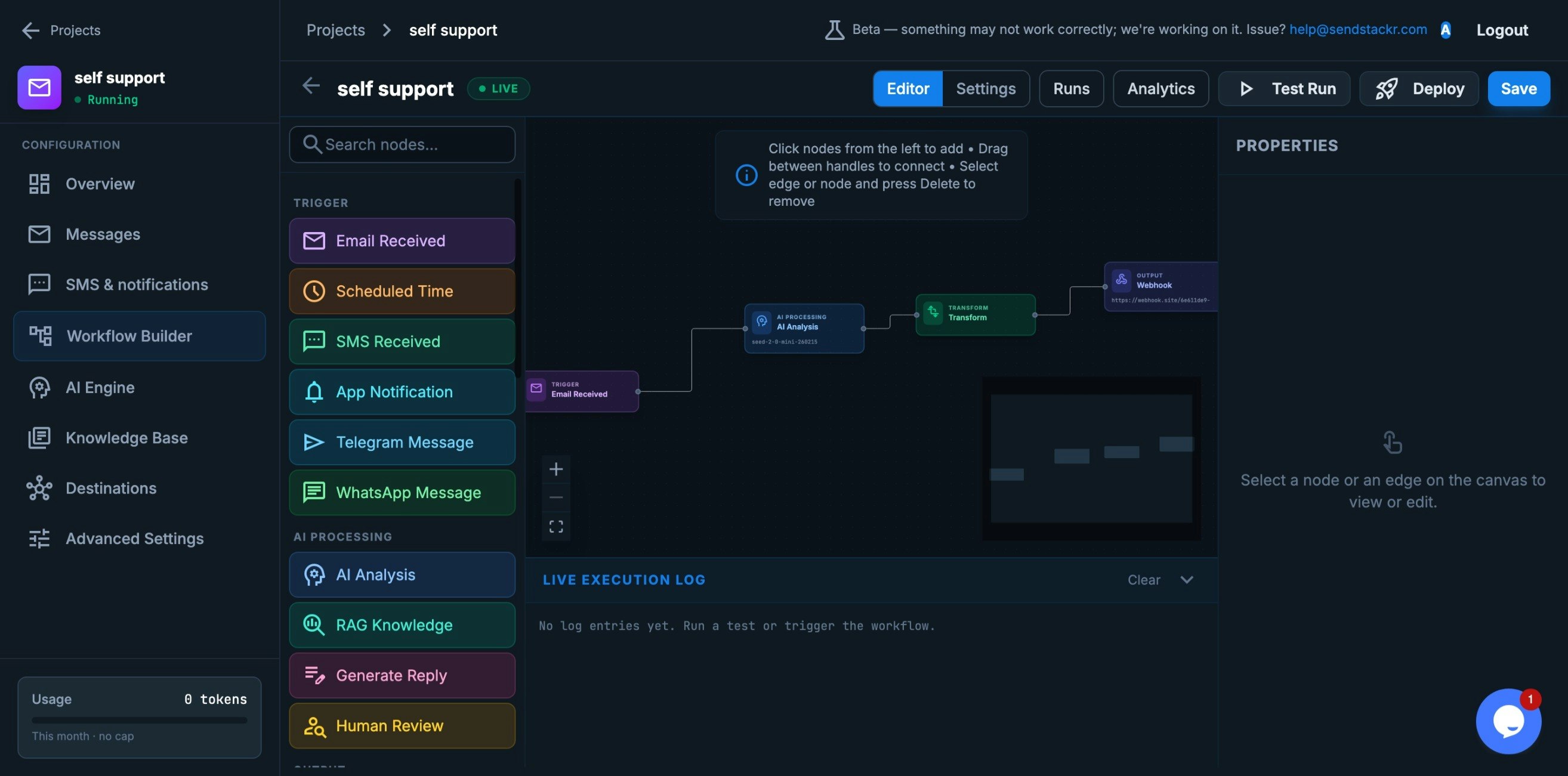Image resolution: width=1568 pixels, height=776 pixels.
Task: Open the Runs tab
Action: click(x=1071, y=88)
